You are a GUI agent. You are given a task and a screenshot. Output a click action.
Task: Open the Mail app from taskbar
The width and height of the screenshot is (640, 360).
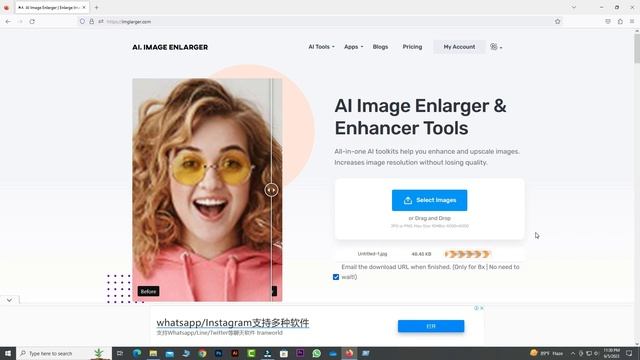tap(169, 353)
